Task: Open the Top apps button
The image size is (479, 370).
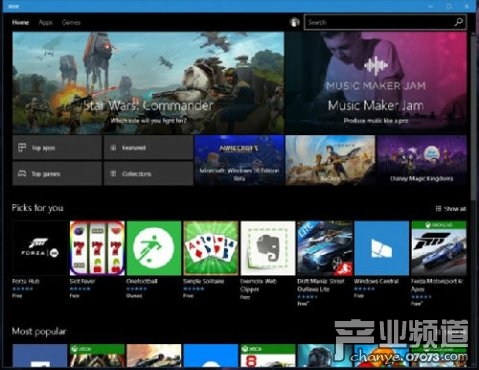Action: tap(57, 147)
